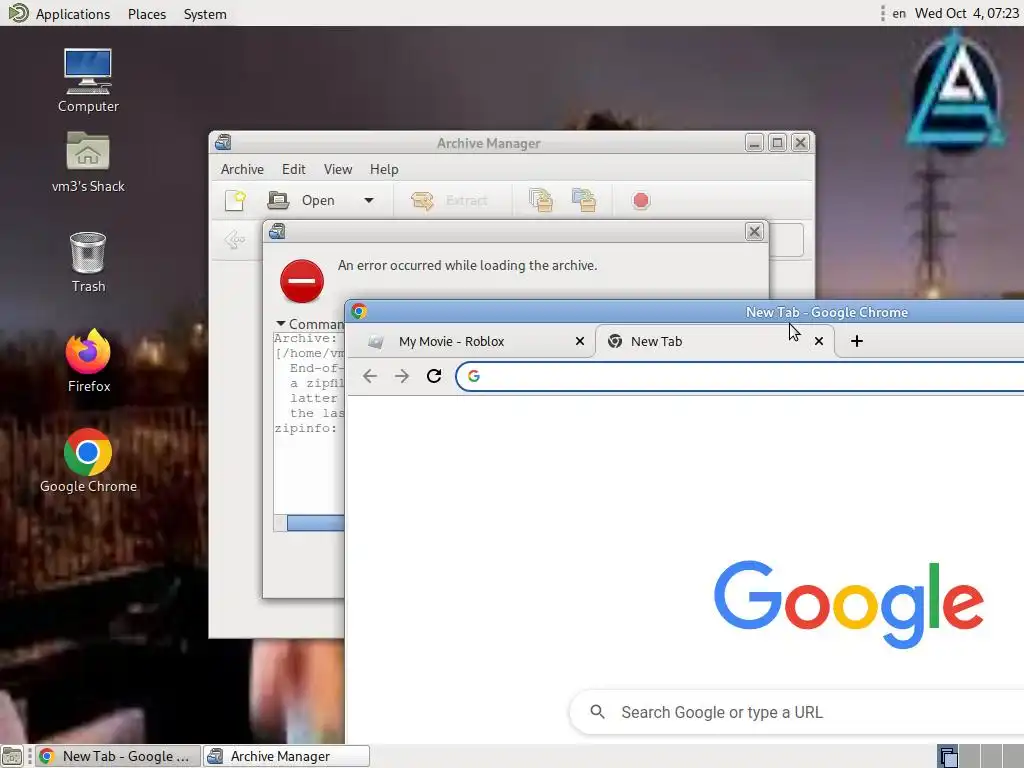Switch to Archive Manager taskbar entry
The height and width of the screenshot is (768, 1024).
pyautogui.click(x=287, y=756)
